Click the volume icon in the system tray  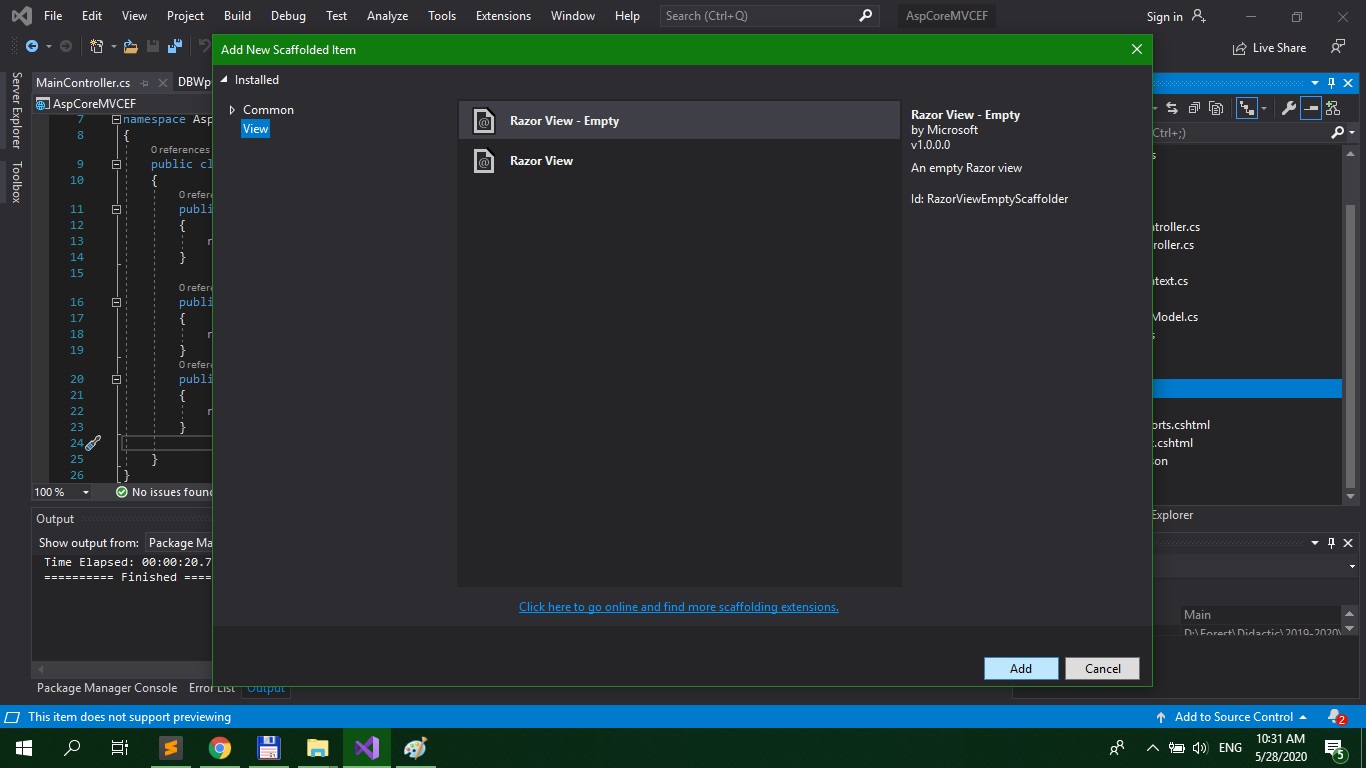[x=1200, y=747]
